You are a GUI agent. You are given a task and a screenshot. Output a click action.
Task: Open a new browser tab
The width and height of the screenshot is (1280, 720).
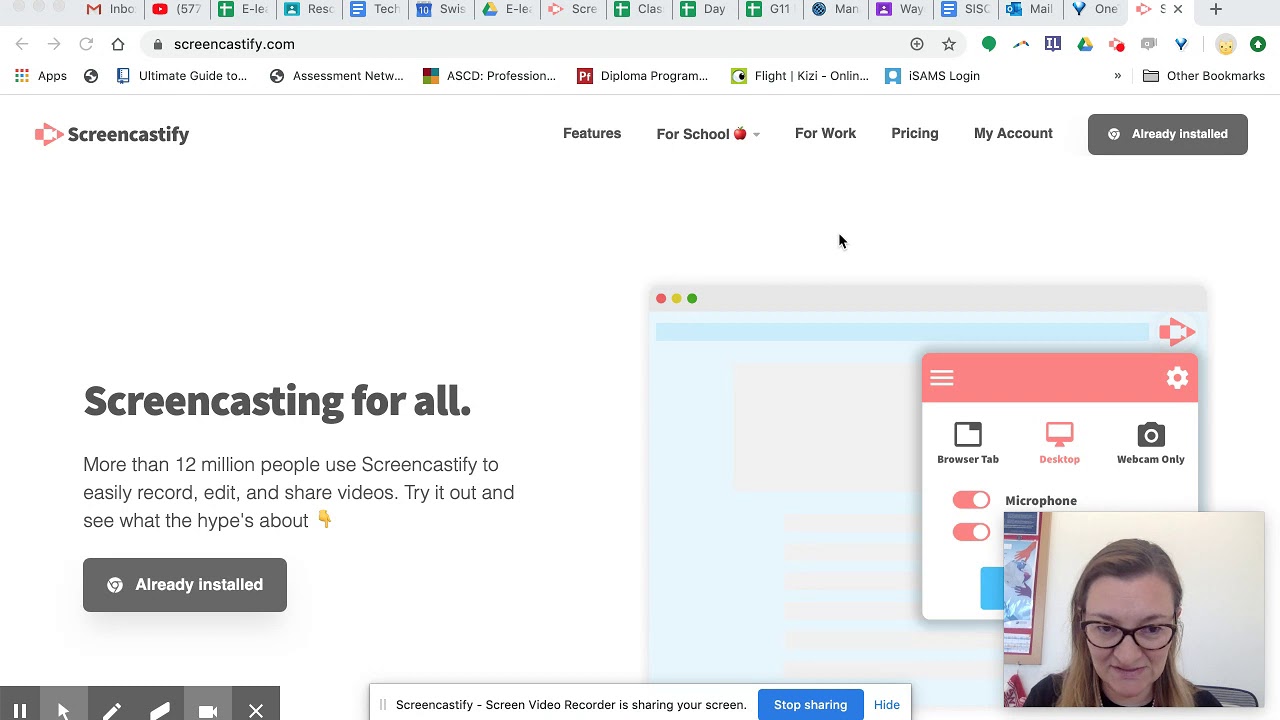[x=1216, y=9]
